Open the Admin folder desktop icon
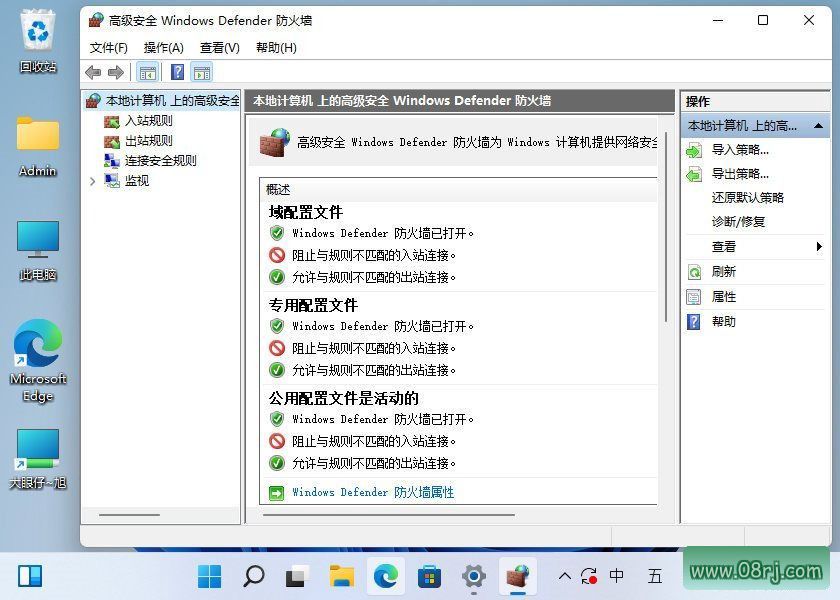Image resolution: width=840 pixels, height=600 pixels. pos(38,146)
